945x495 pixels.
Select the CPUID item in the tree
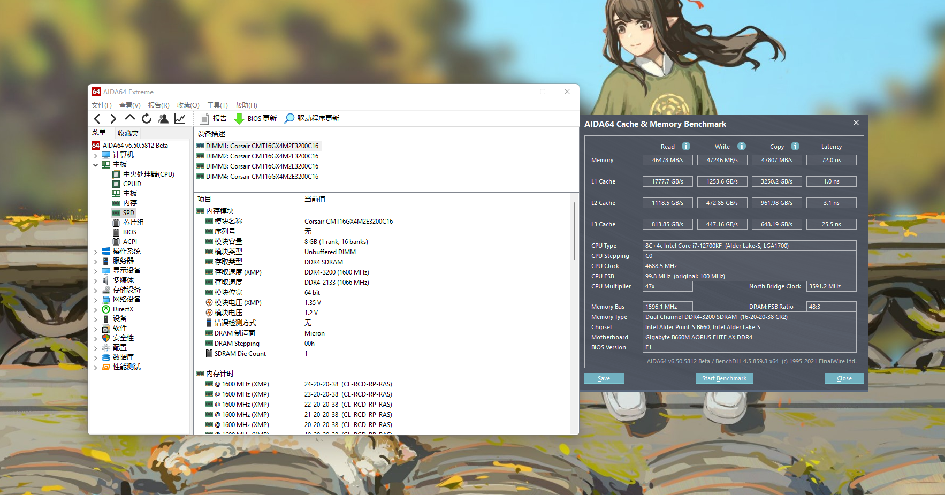tap(131, 184)
